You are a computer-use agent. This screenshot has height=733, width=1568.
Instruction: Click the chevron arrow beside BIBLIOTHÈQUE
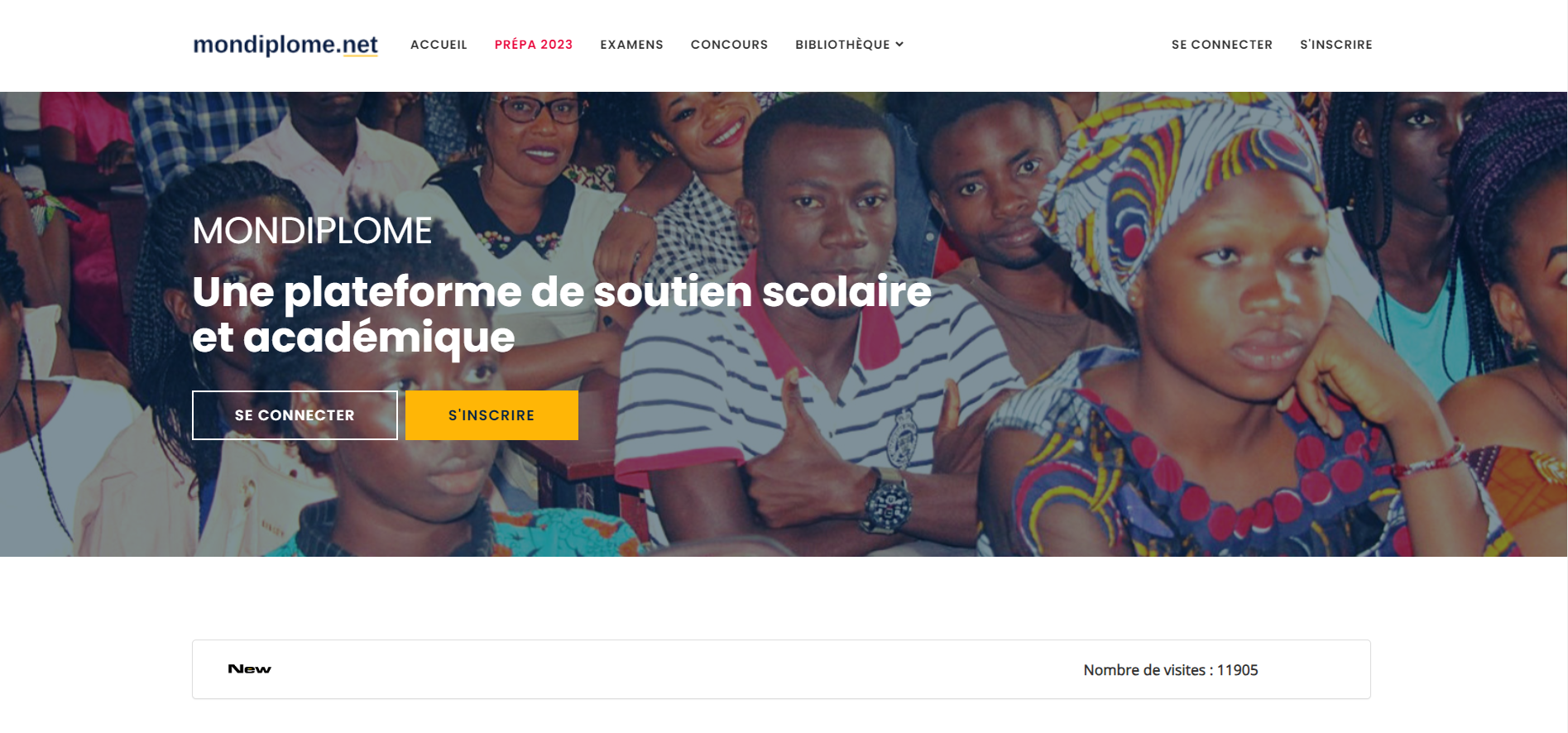click(x=899, y=45)
